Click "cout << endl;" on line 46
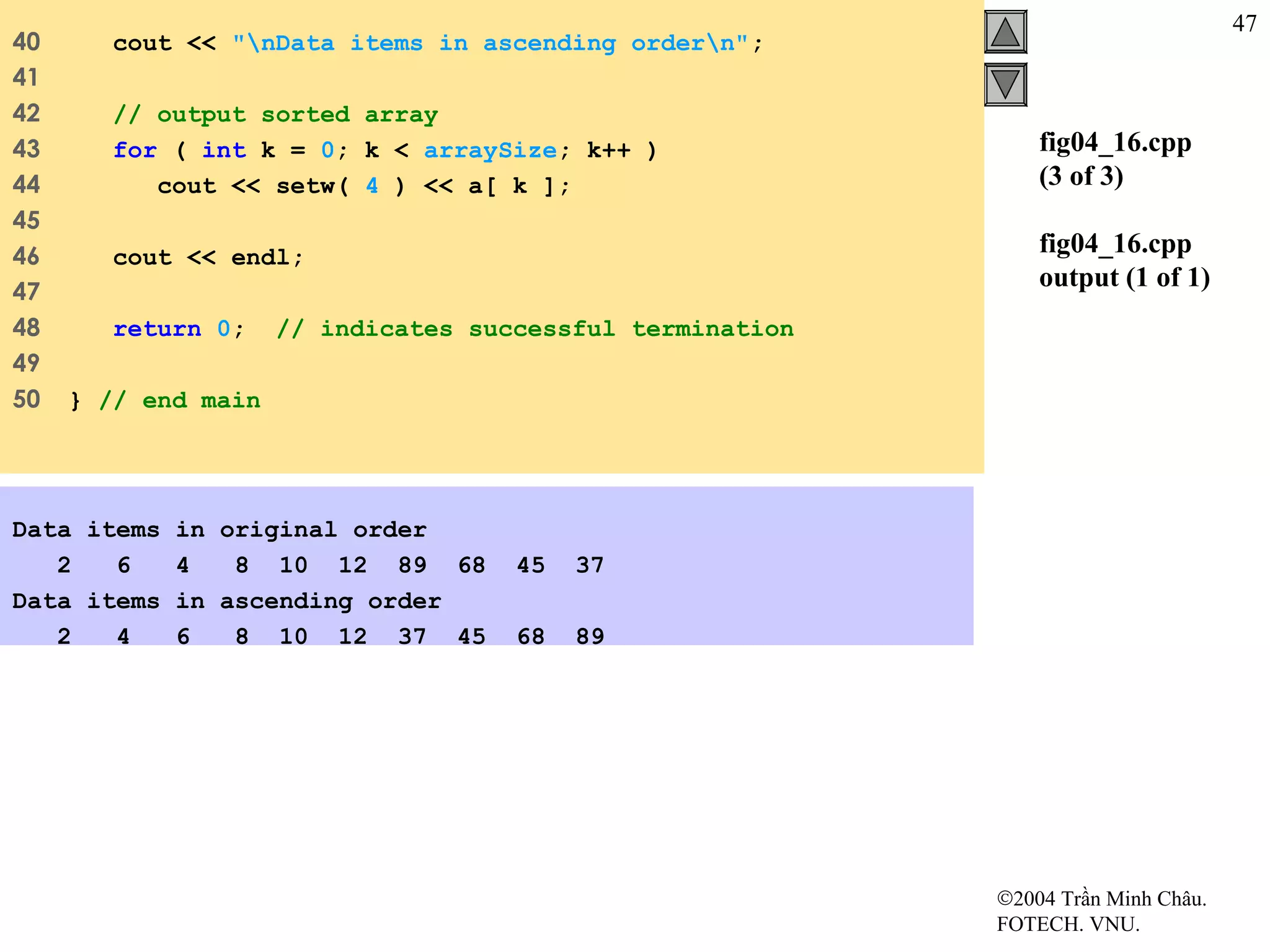This screenshot has width=1270, height=952. click(x=208, y=257)
